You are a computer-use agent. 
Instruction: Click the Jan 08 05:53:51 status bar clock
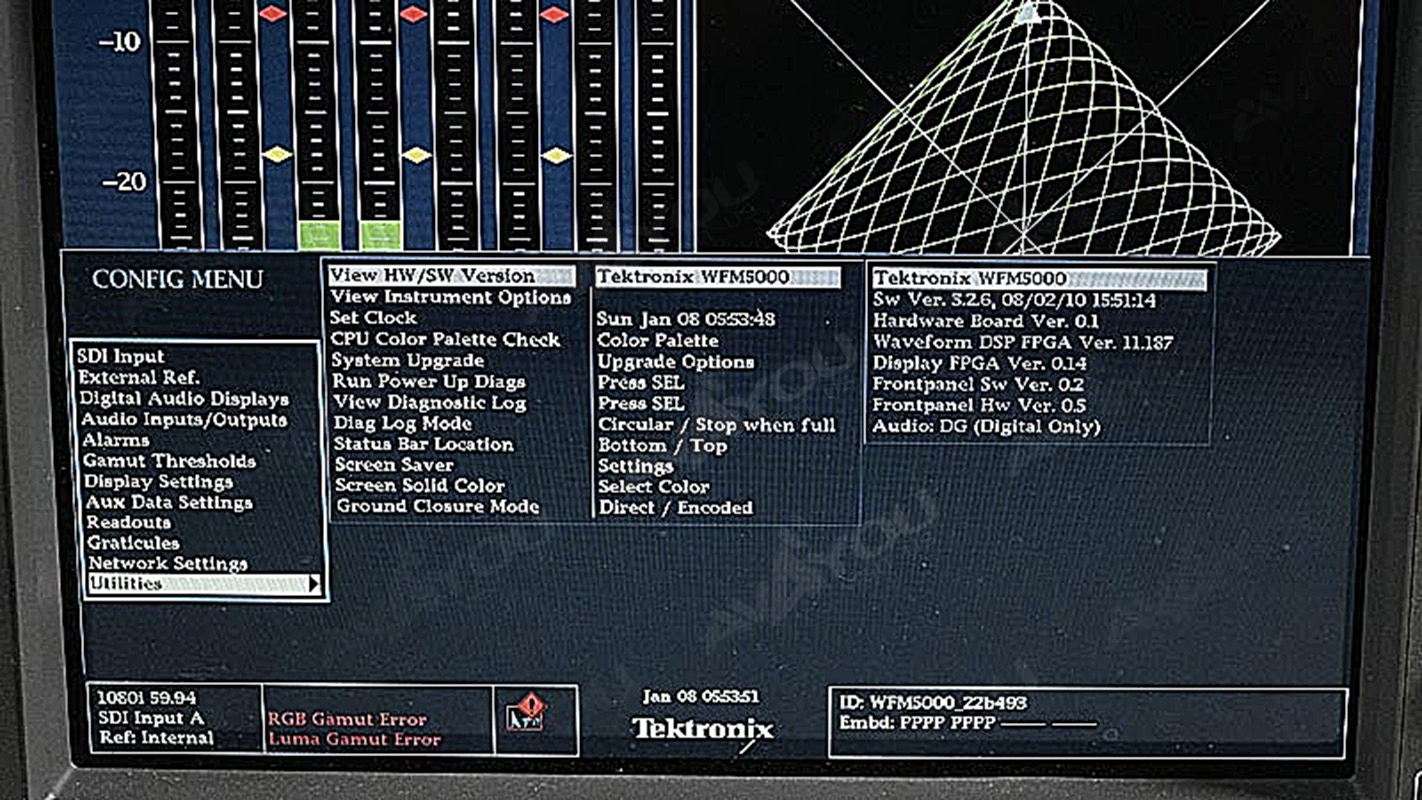[700, 697]
